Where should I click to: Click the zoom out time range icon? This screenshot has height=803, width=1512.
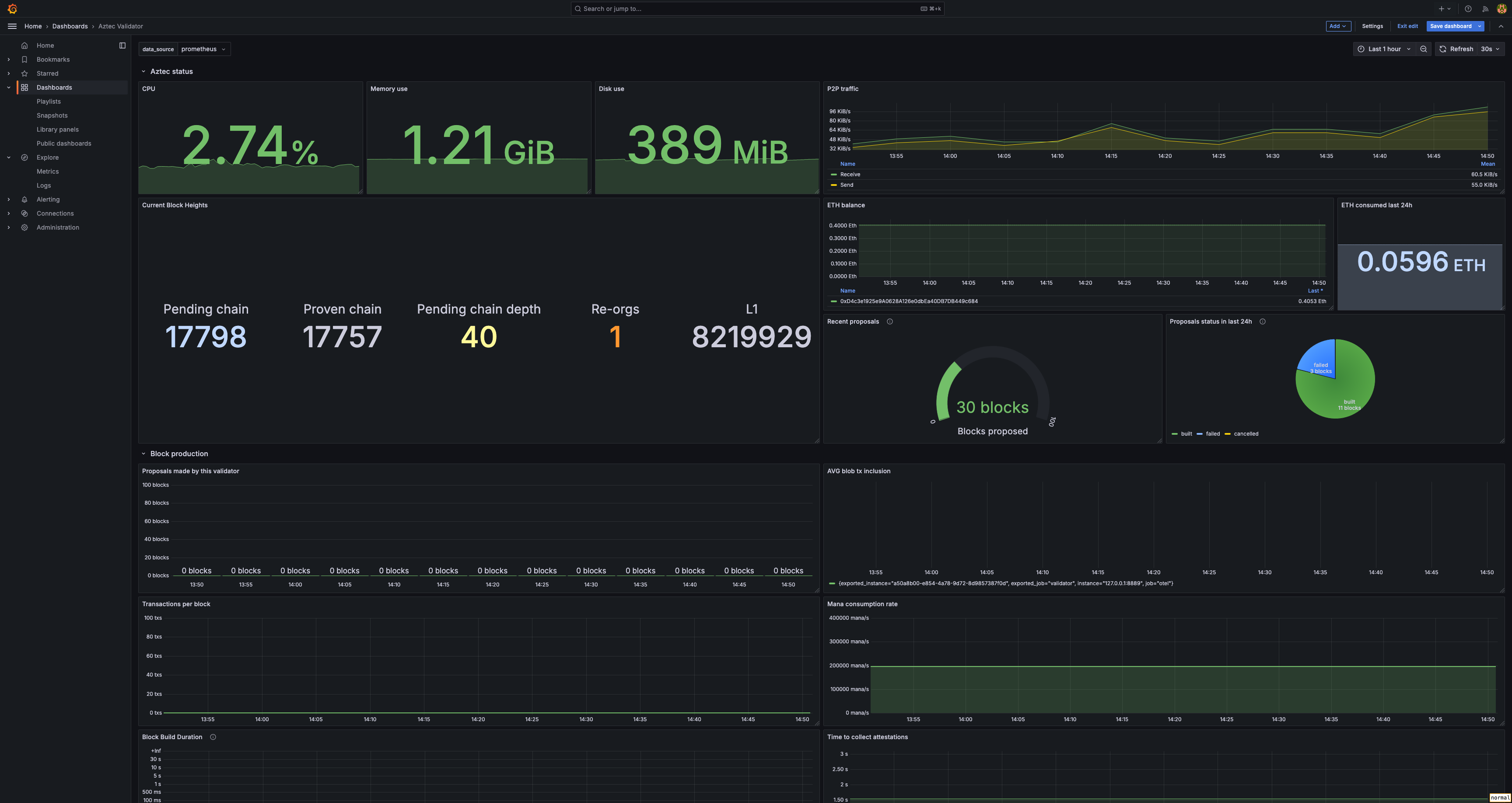tap(1423, 49)
